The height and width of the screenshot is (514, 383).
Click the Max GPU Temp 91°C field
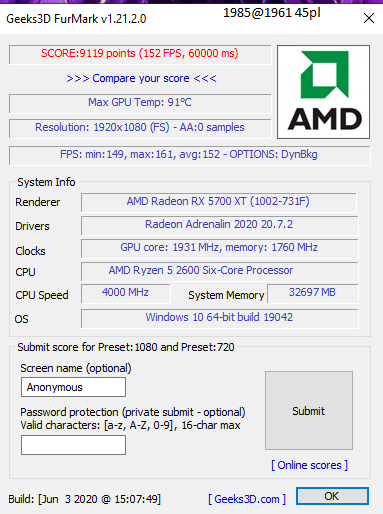point(140,103)
